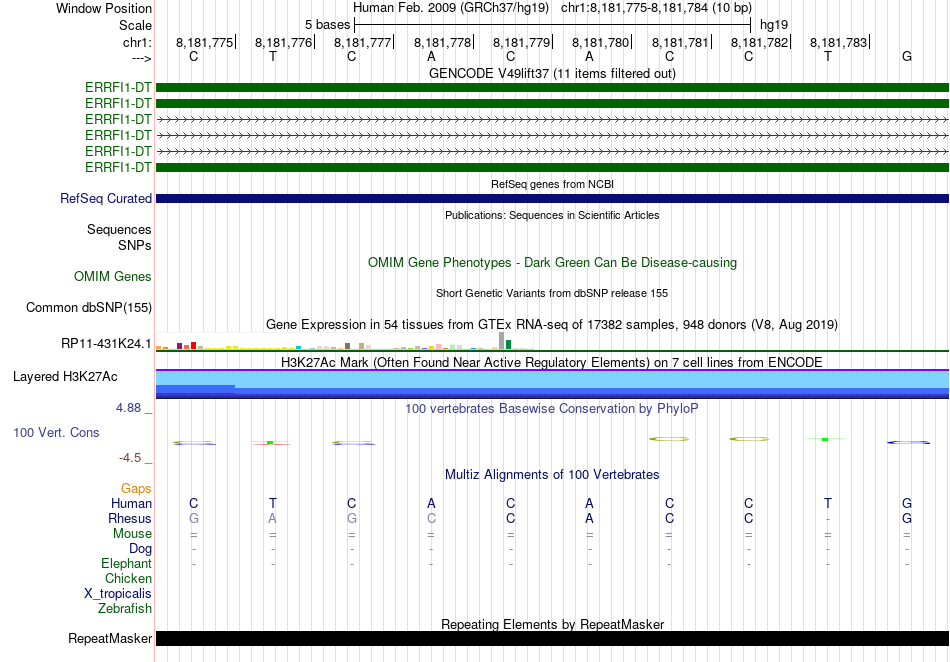Click the Dog species label
The image size is (950, 662).
141,549
